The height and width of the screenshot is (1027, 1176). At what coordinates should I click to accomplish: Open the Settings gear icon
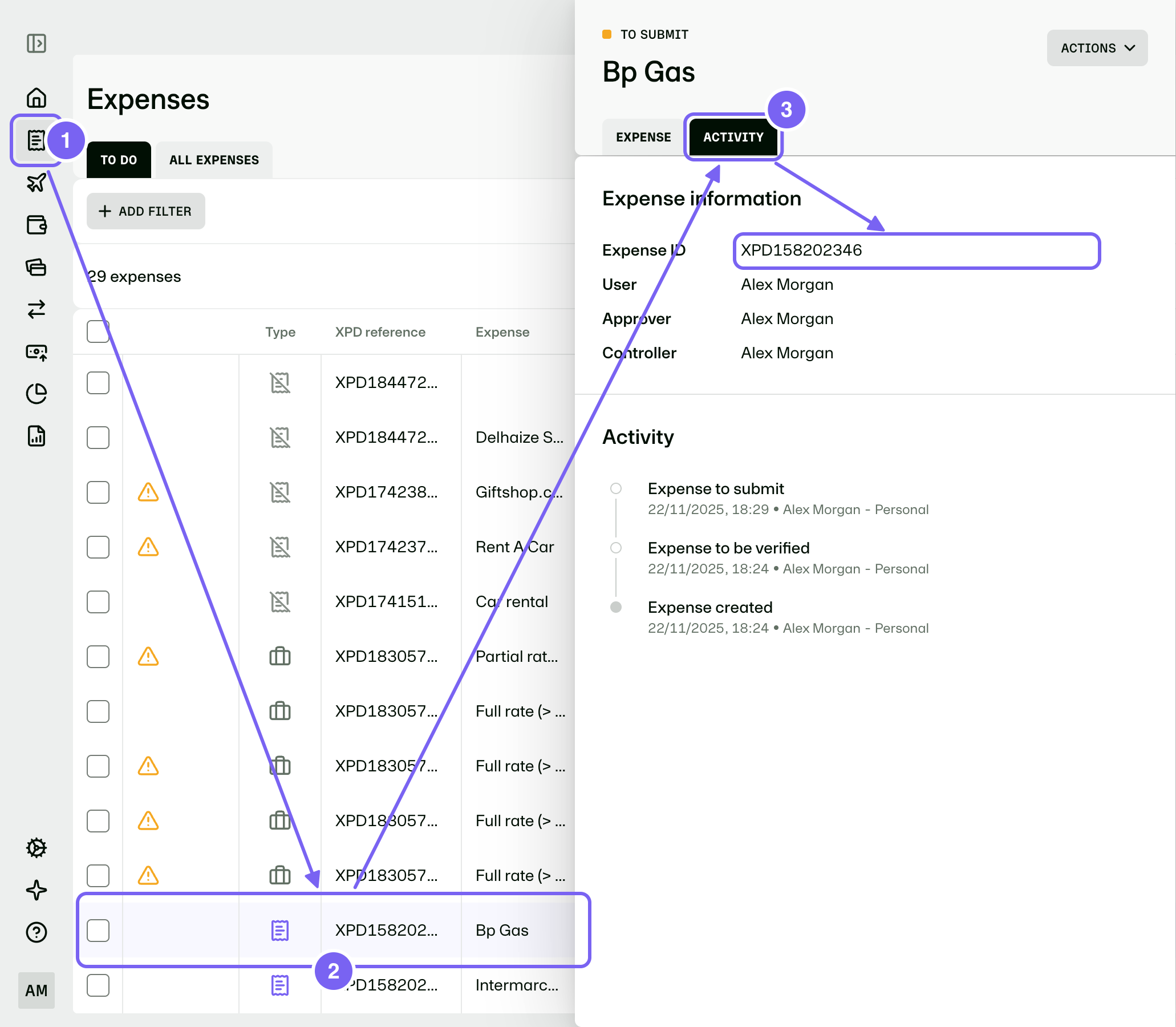[36, 848]
